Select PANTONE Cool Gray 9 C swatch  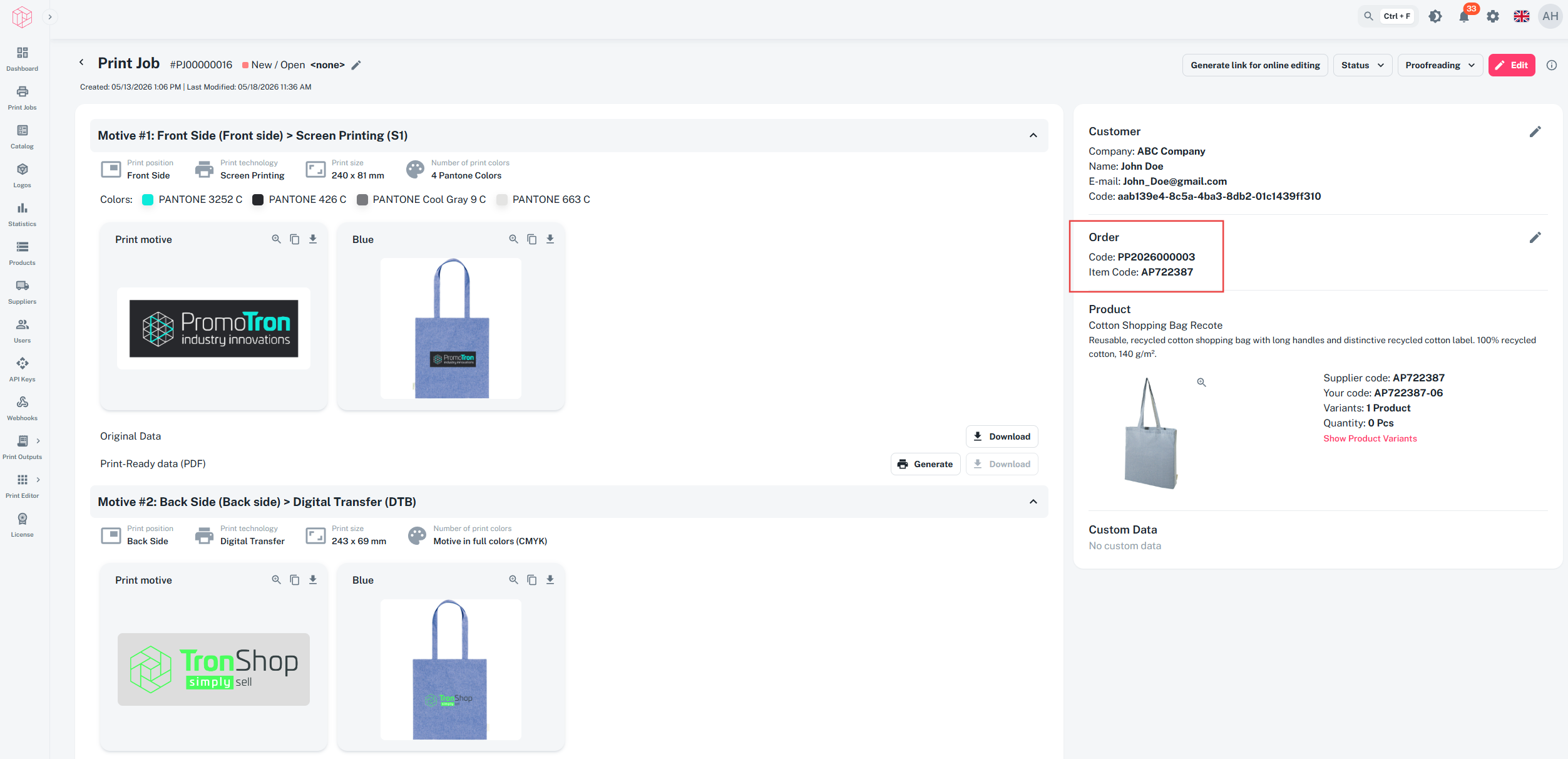[362, 200]
